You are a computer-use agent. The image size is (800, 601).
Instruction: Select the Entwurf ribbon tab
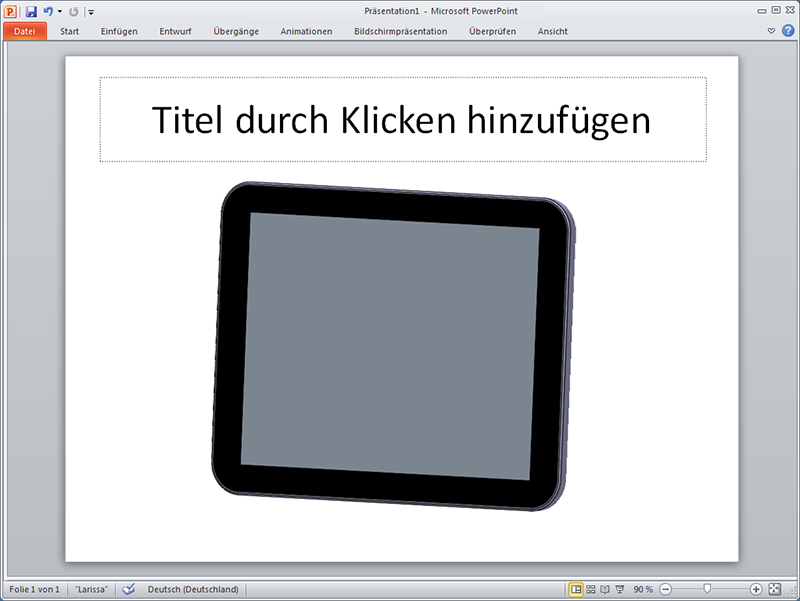click(175, 31)
